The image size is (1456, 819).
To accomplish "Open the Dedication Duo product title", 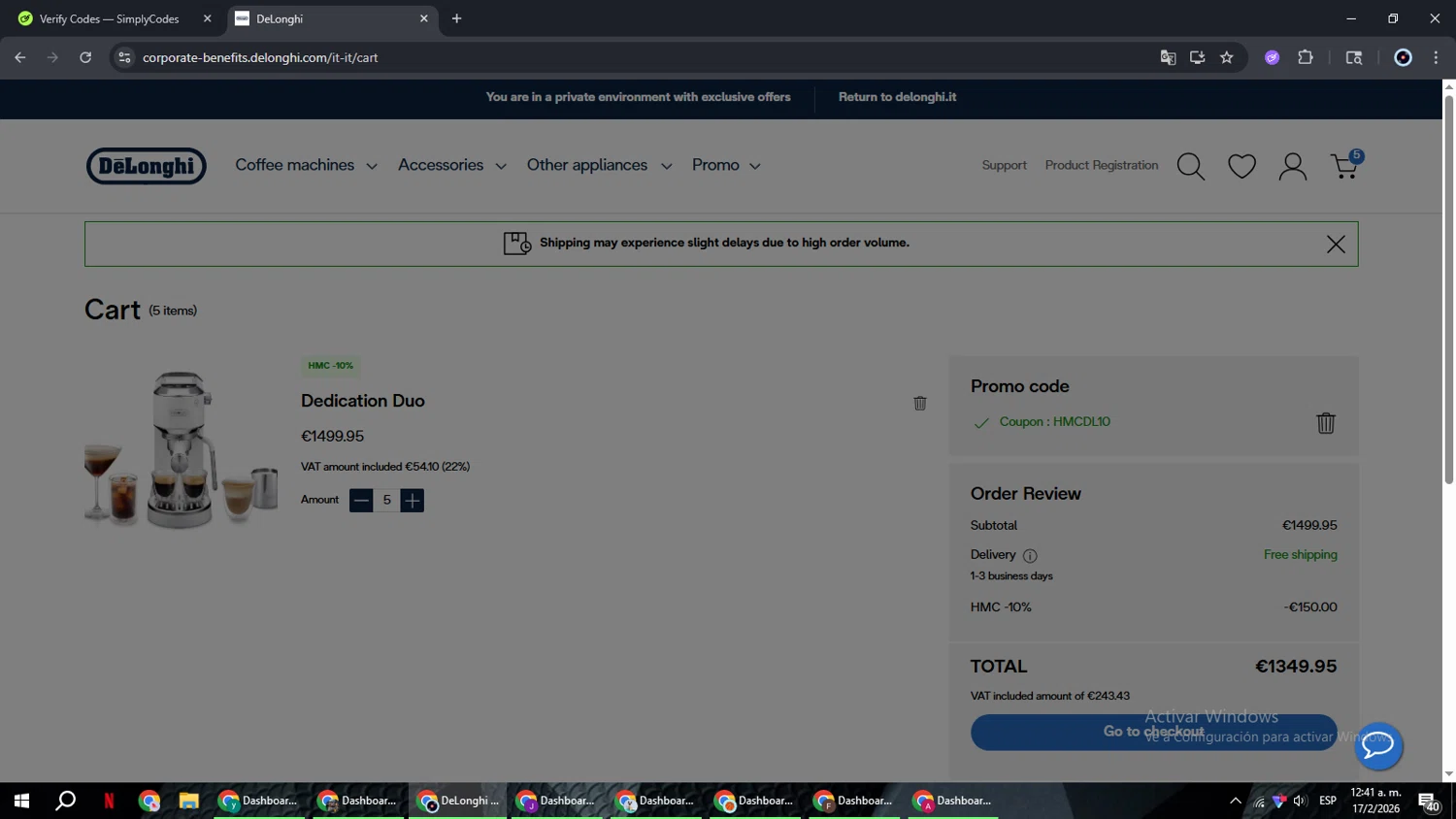I will coord(362,401).
